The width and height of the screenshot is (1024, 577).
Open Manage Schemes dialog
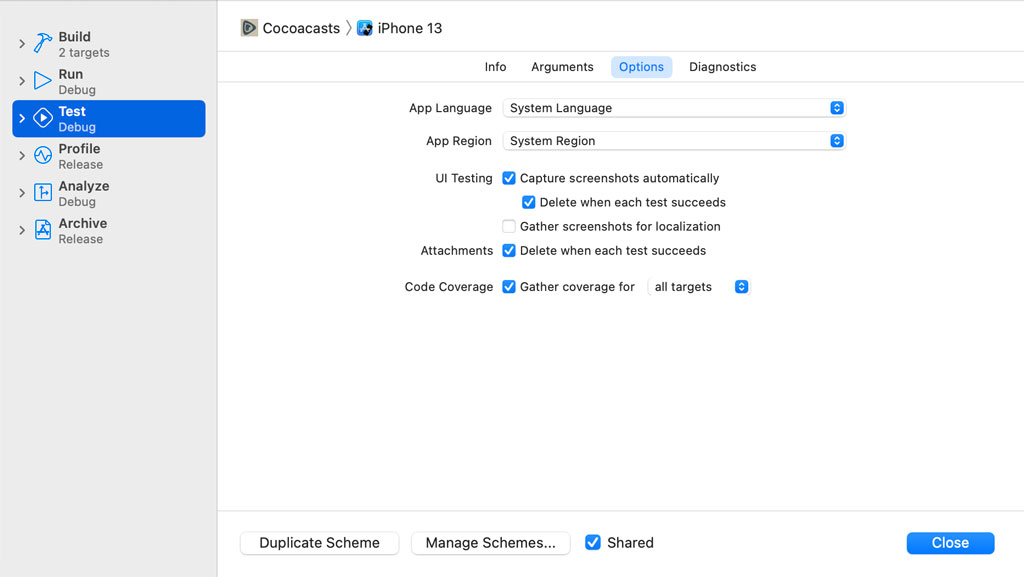point(490,542)
